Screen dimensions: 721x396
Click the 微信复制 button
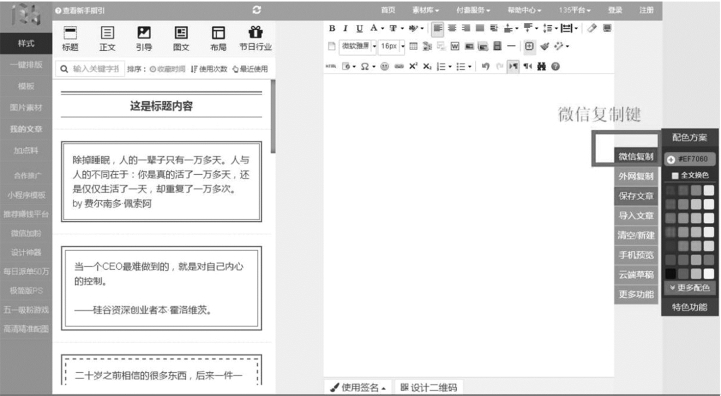(x=636, y=156)
